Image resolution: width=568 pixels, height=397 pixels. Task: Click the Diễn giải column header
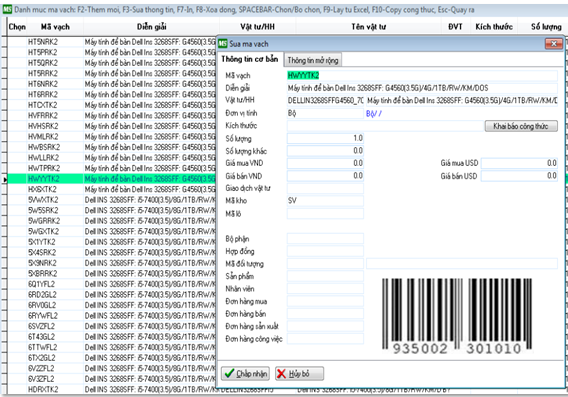tap(151, 27)
